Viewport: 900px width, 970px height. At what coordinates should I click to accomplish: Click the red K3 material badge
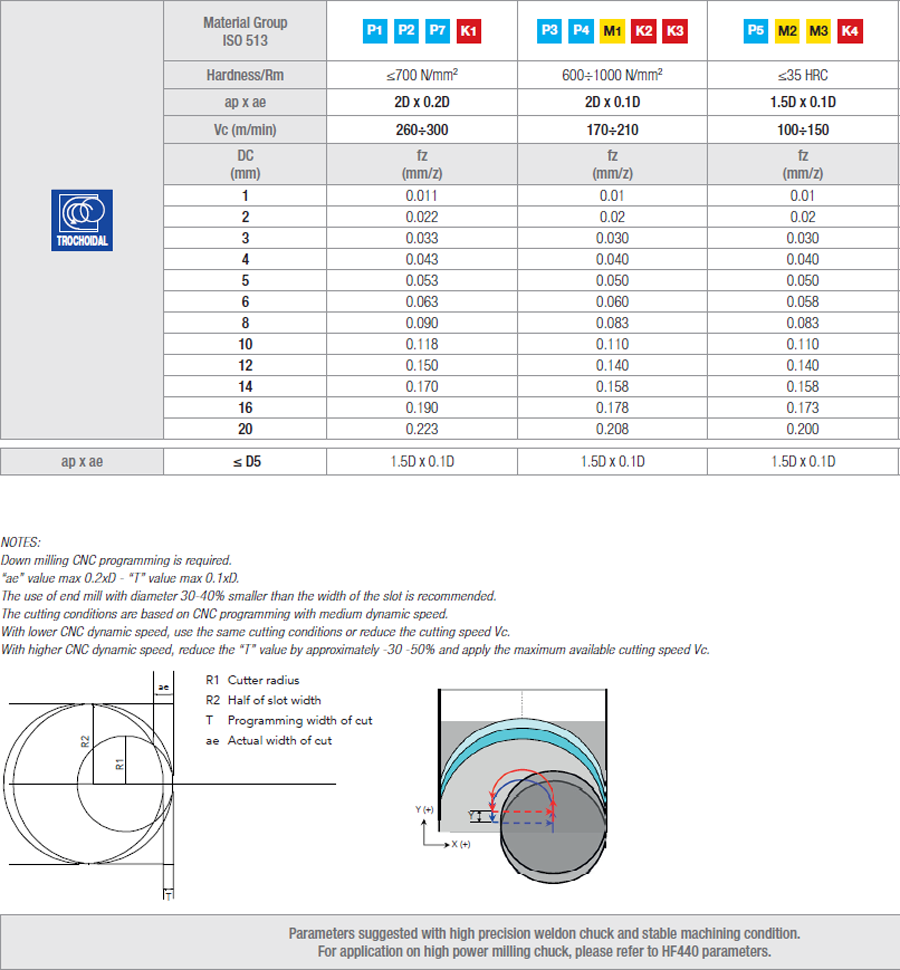click(x=675, y=32)
